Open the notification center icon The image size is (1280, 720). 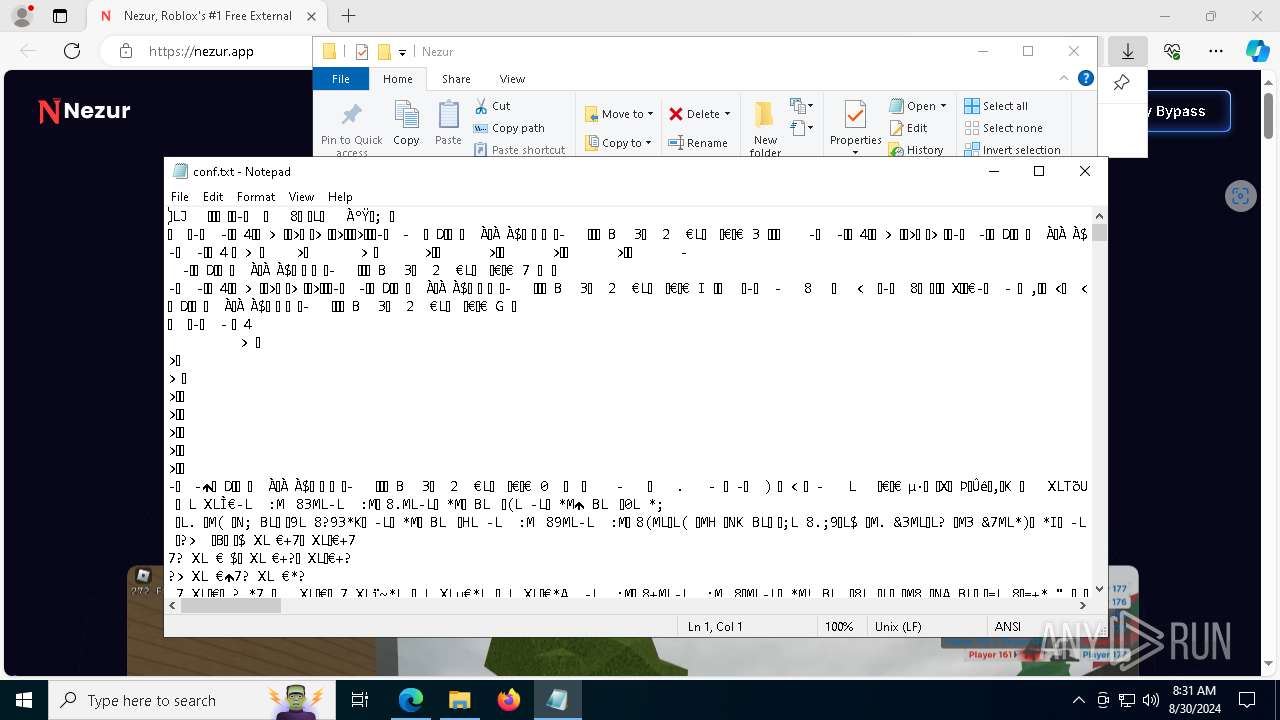1247,700
